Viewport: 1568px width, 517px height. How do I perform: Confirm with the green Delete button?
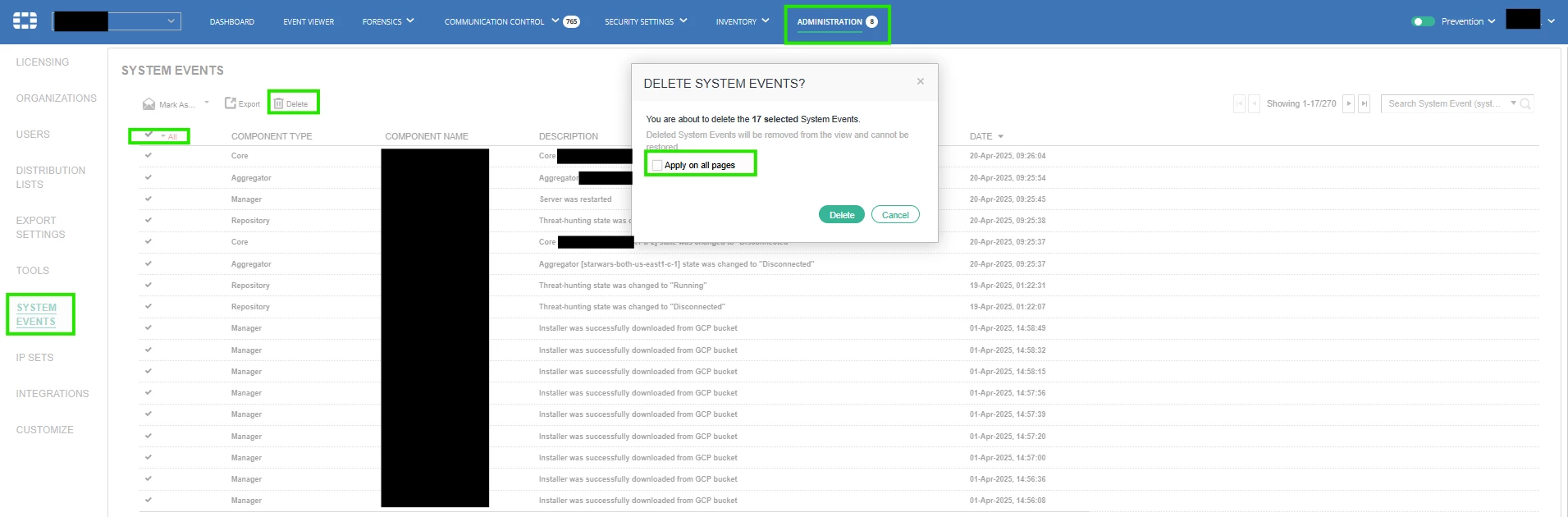tap(842, 215)
